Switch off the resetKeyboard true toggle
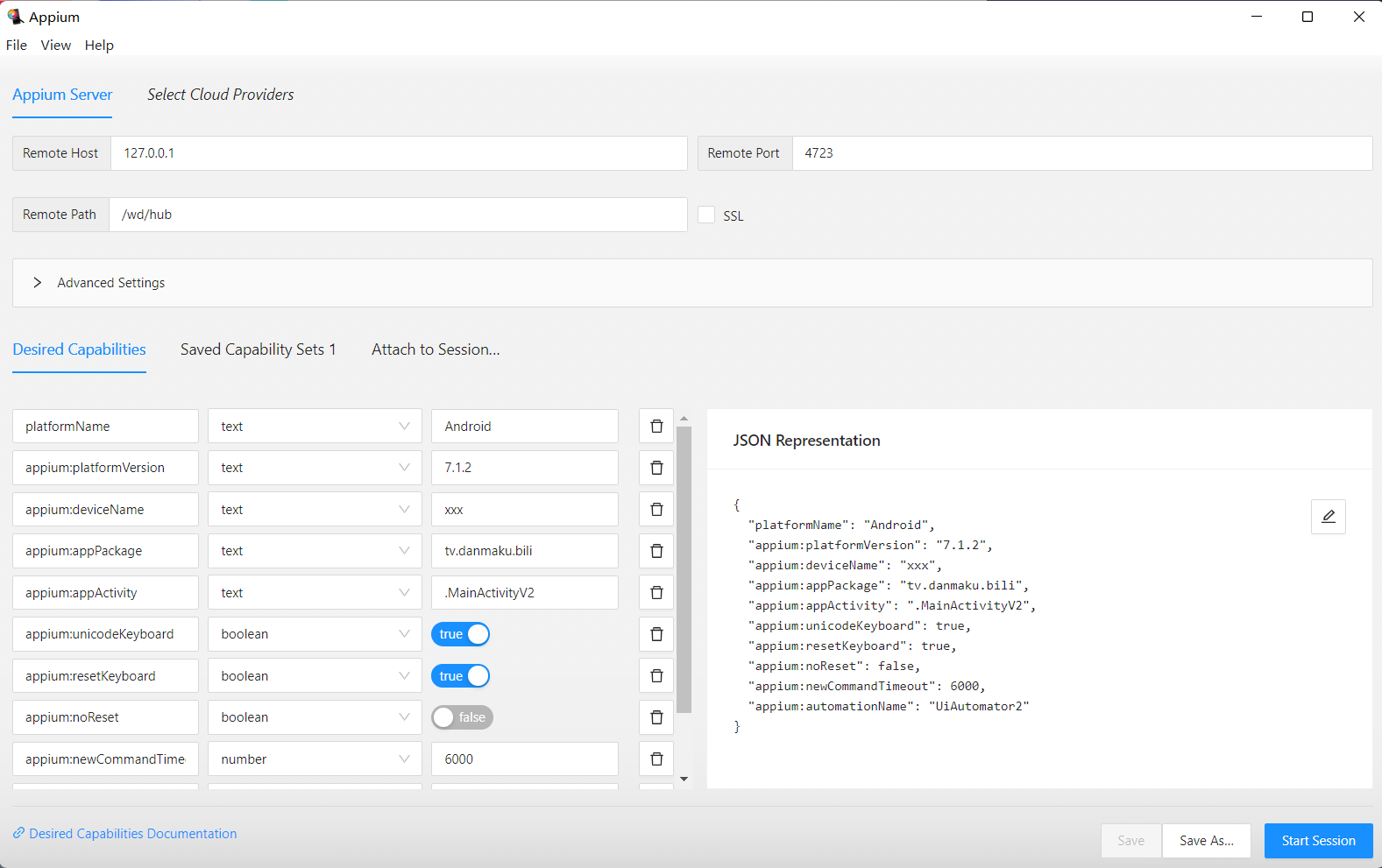This screenshot has width=1382, height=868. click(x=460, y=676)
